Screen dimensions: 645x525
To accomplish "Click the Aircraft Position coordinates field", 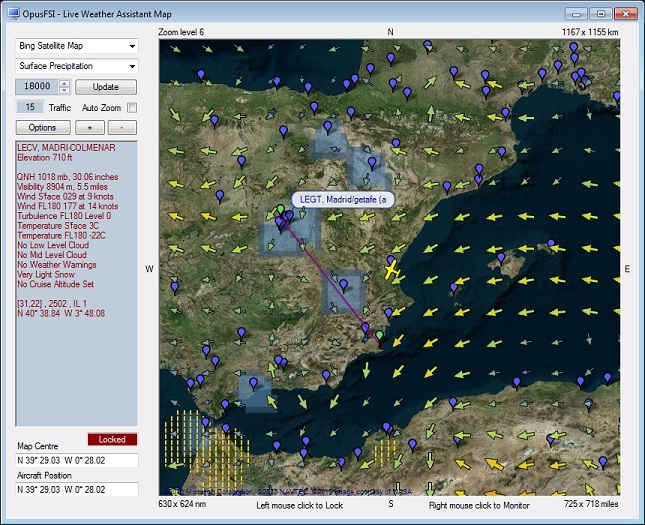I will pos(77,490).
